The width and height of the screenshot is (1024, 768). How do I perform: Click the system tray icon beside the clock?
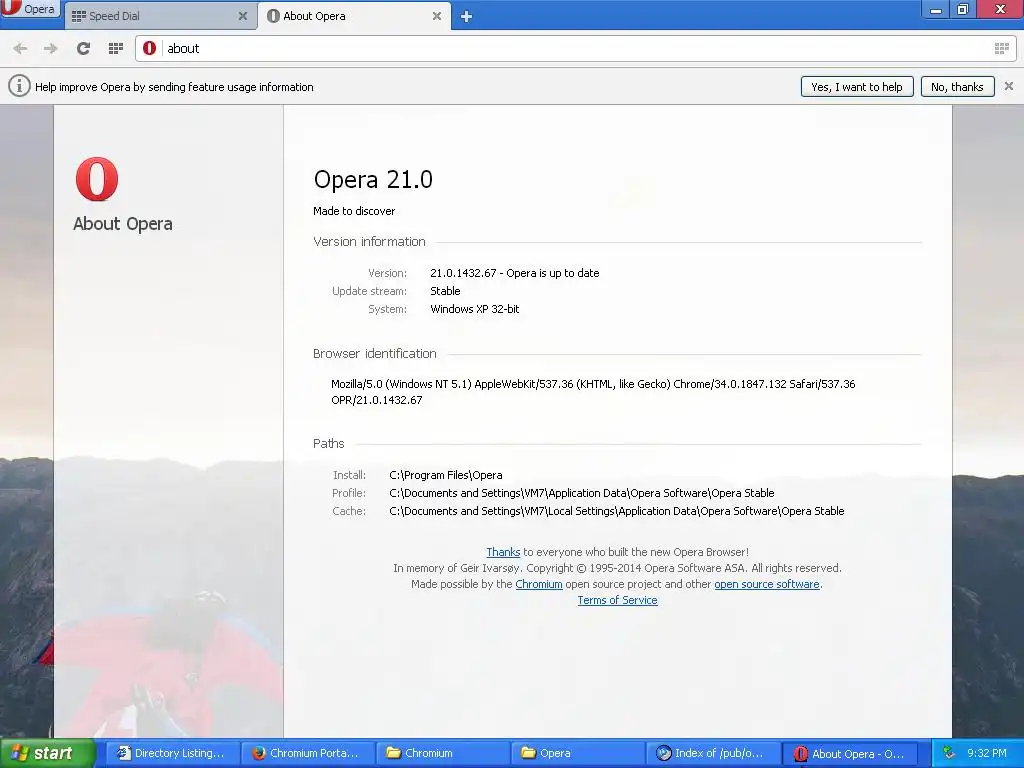(949, 753)
